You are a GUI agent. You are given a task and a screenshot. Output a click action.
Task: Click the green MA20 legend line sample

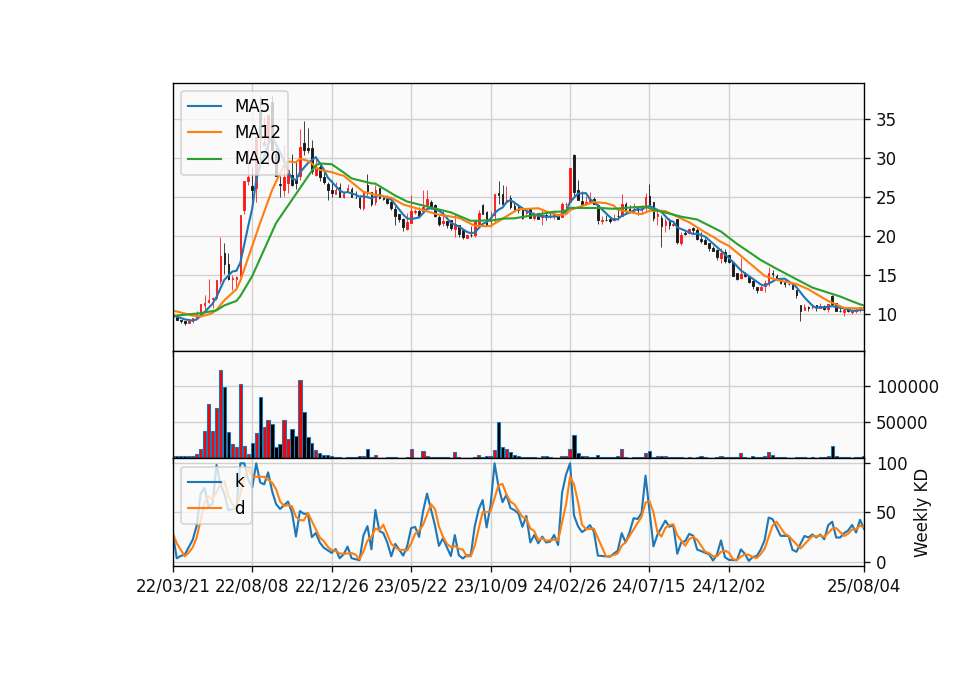[x=204, y=159]
